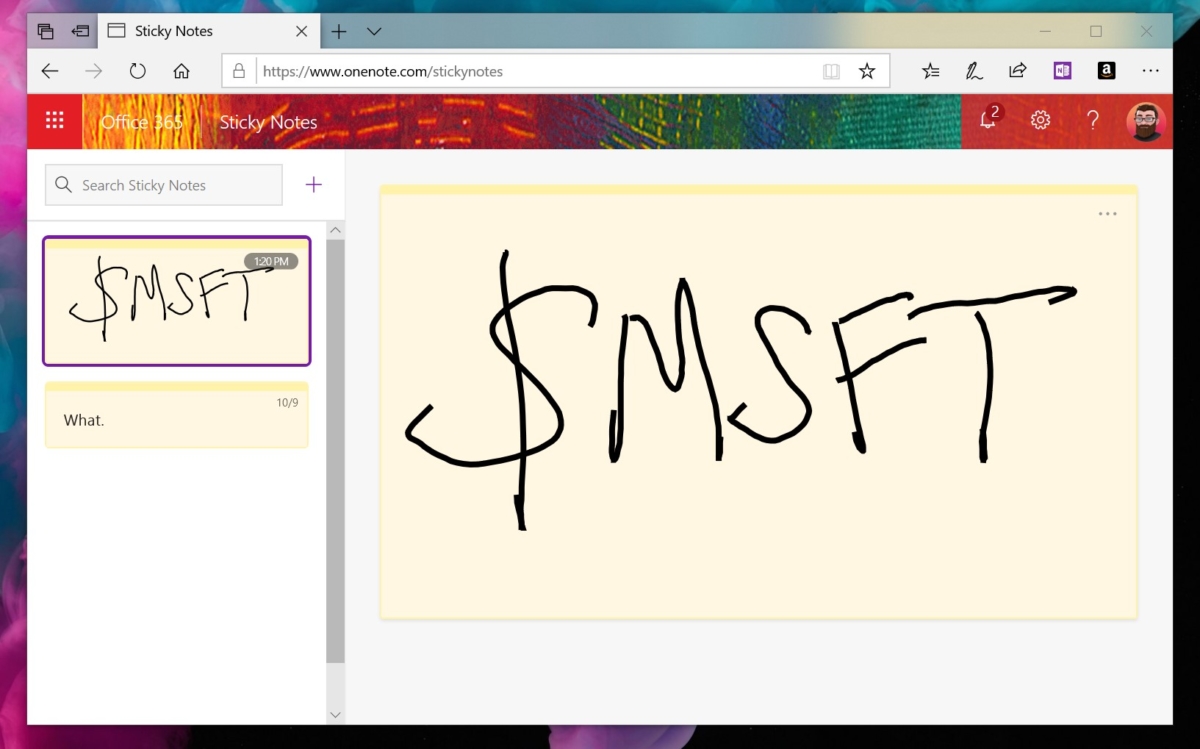This screenshot has width=1200, height=749.
Task: Click the Search Sticky Notes field
Action: coord(163,184)
